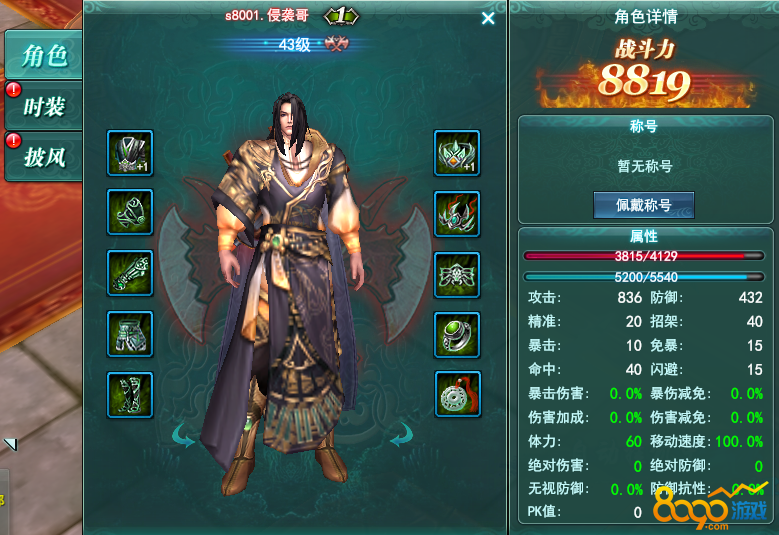Click the blue mana bar 5200/5540

[x=644, y=277]
